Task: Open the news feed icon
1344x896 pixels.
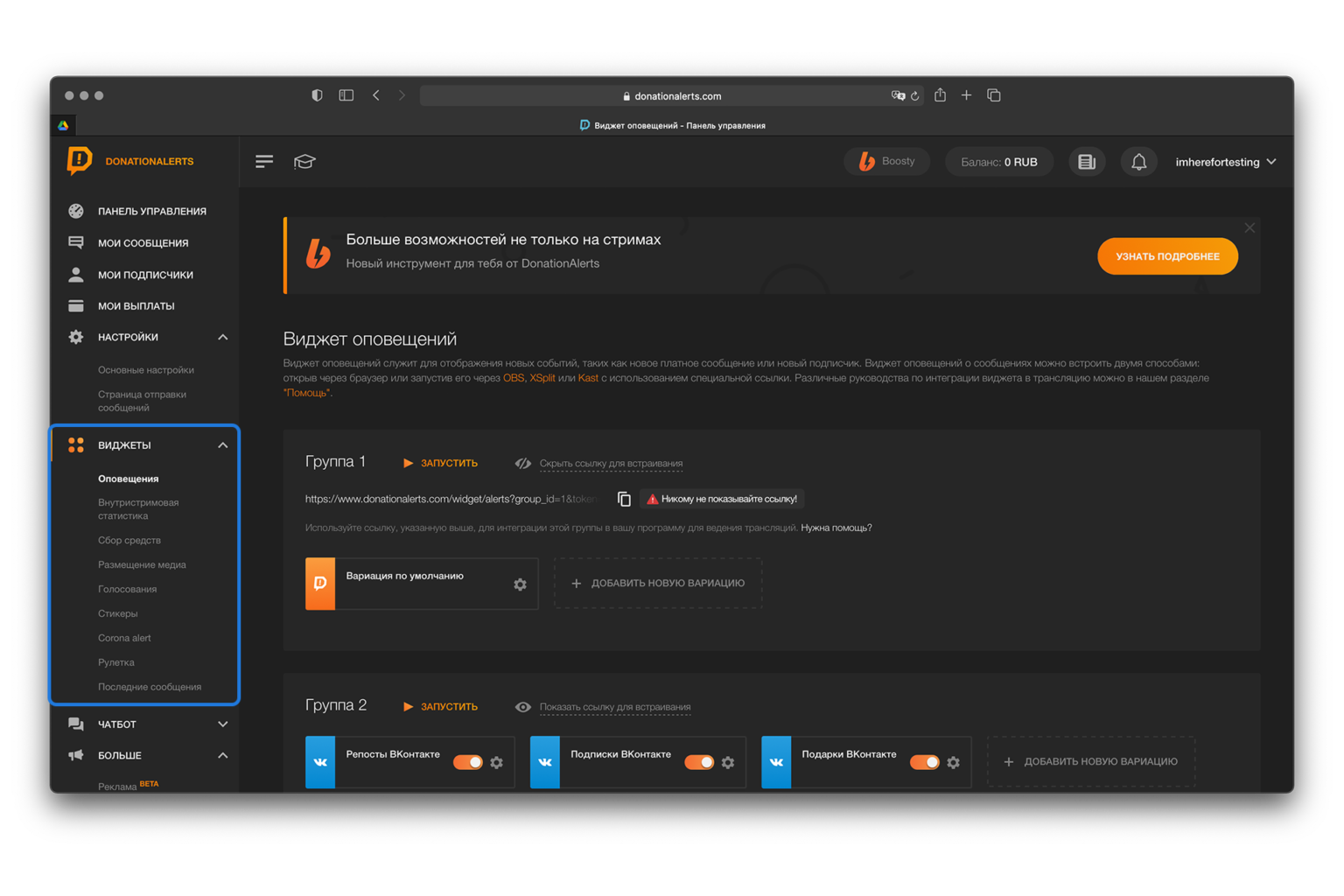Action: click(1087, 162)
